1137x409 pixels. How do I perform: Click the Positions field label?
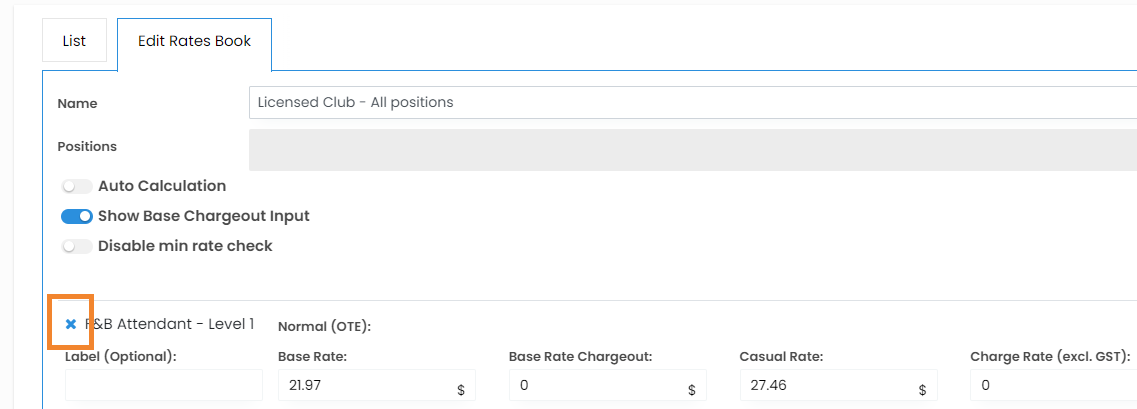tap(87, 146)
